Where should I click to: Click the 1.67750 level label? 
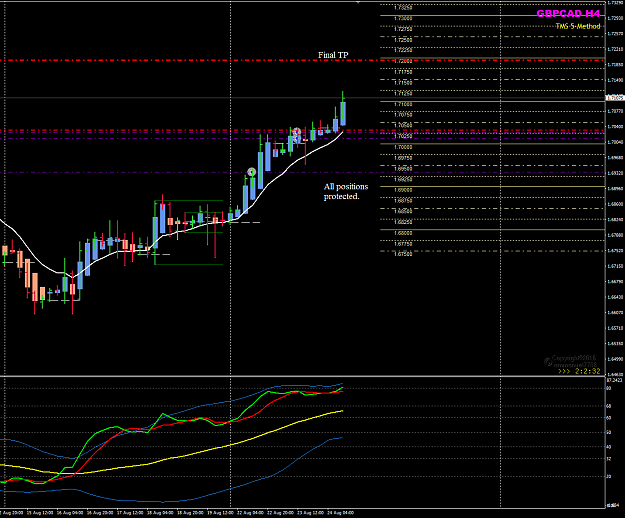(403, 244)
